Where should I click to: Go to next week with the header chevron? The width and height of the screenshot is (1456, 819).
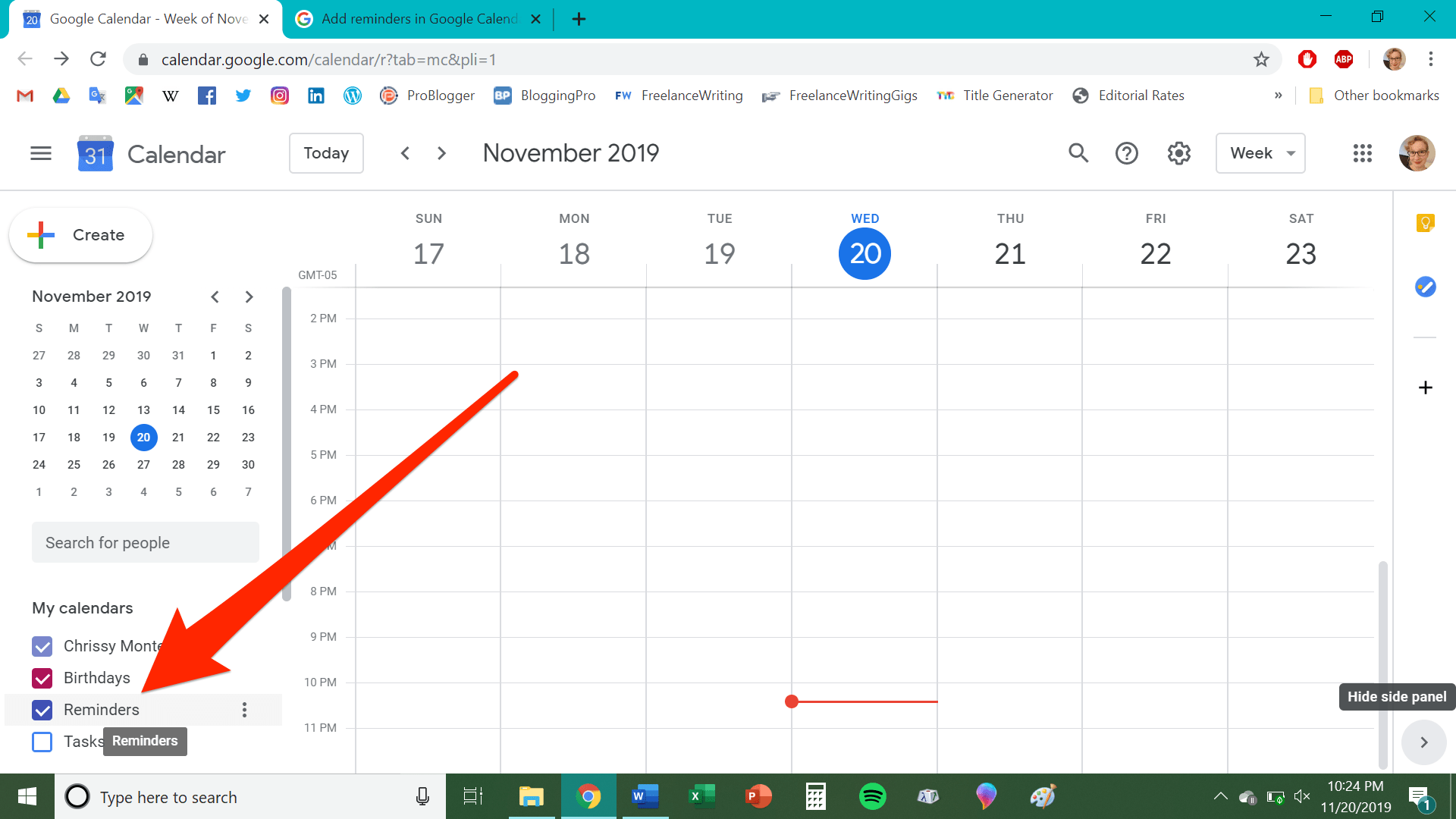click(441, 153)
